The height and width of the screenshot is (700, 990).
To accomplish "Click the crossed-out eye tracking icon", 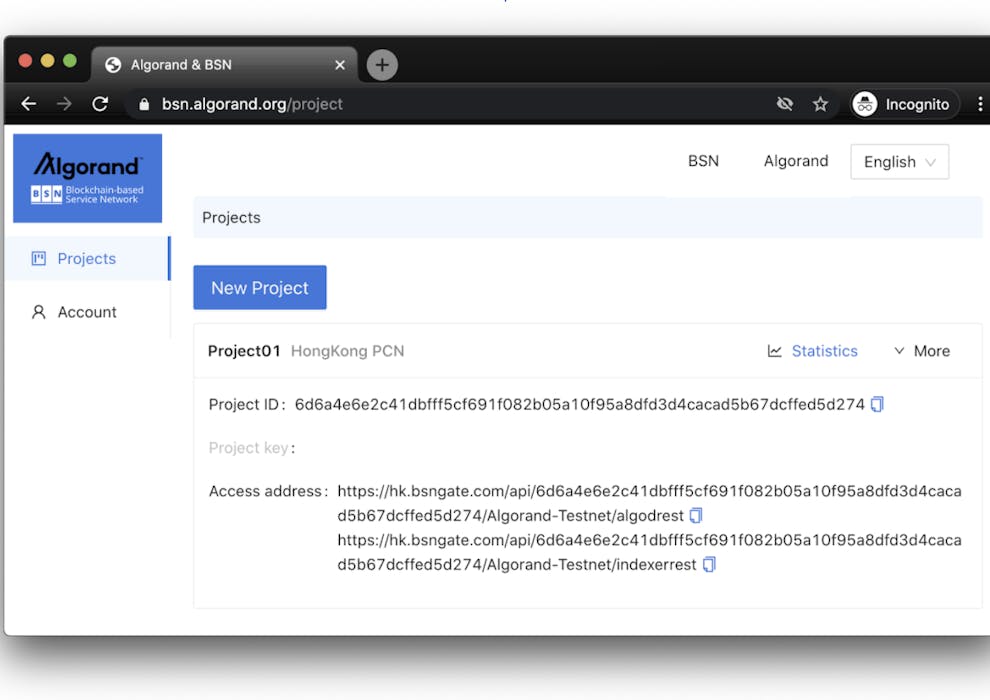I will coord(785,104).
